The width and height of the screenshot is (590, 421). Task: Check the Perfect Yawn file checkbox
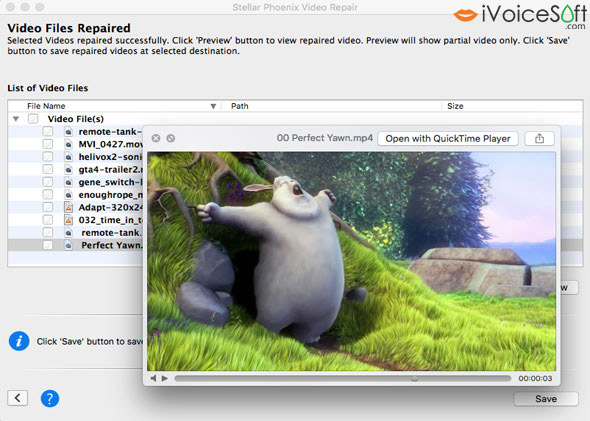(48, 245)
